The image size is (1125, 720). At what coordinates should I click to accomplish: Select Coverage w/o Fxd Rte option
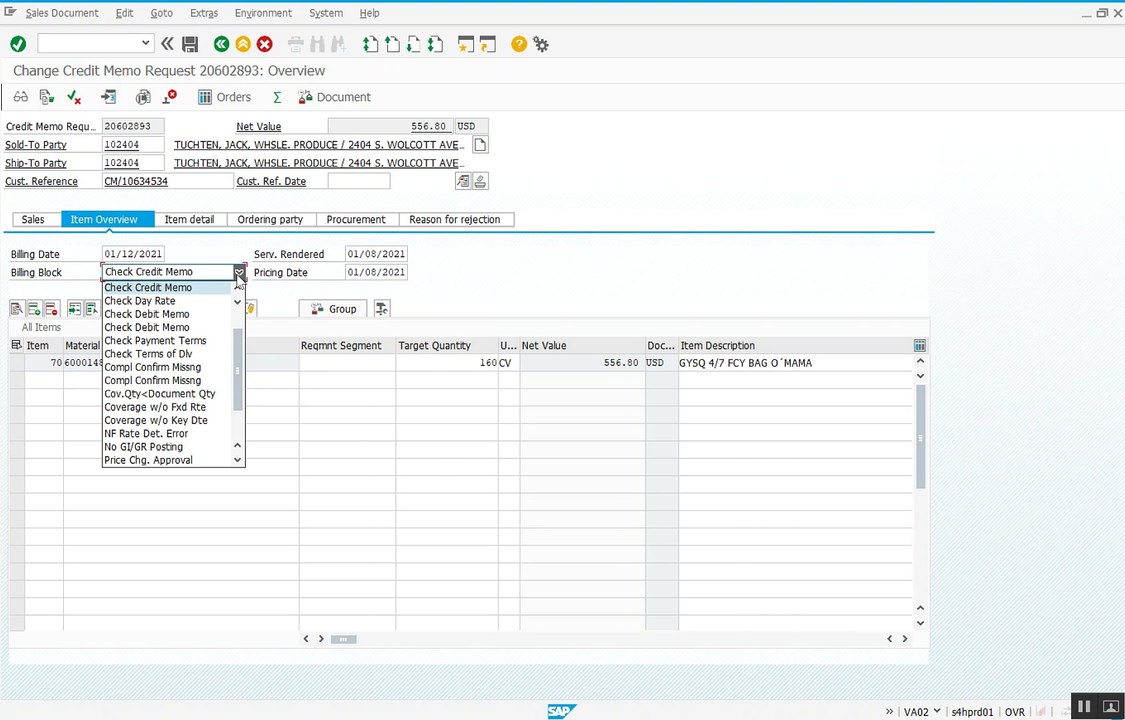coord(155,407)
